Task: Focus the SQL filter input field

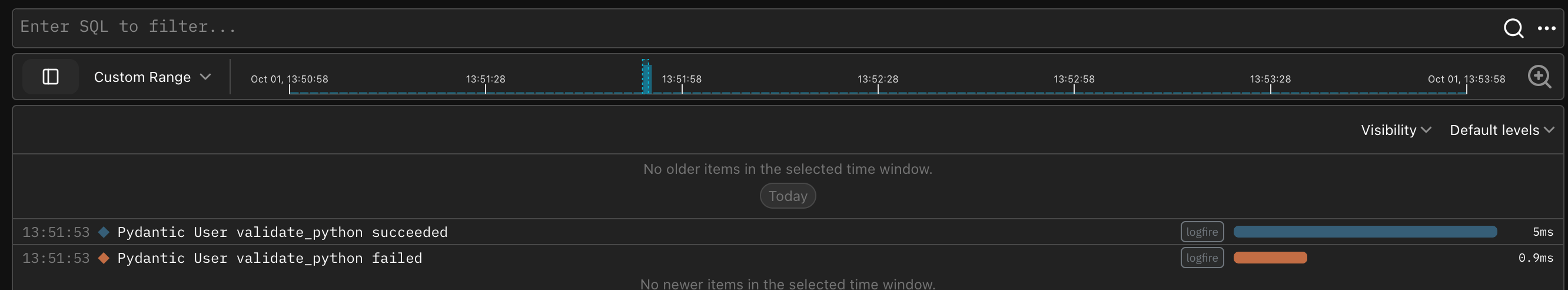Action: point(730,27)
